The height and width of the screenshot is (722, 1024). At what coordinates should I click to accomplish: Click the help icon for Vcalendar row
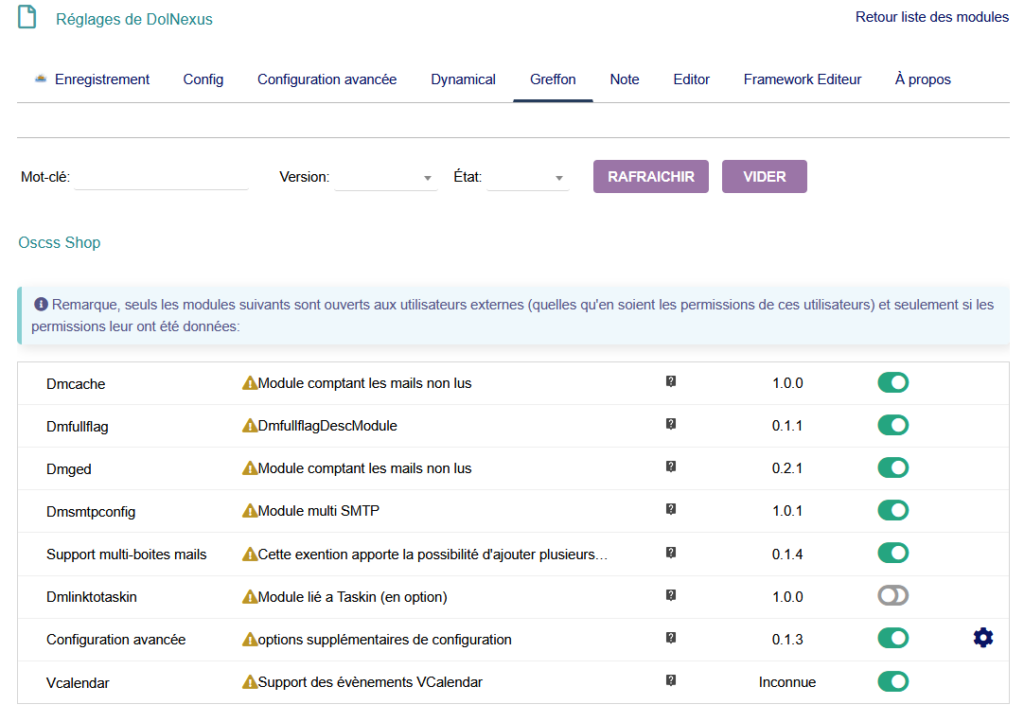pyautogui.click(x=671, y=681)
